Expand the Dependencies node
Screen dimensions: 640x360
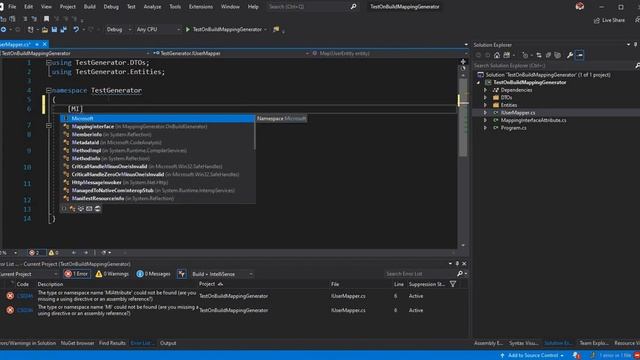point(485,90)
